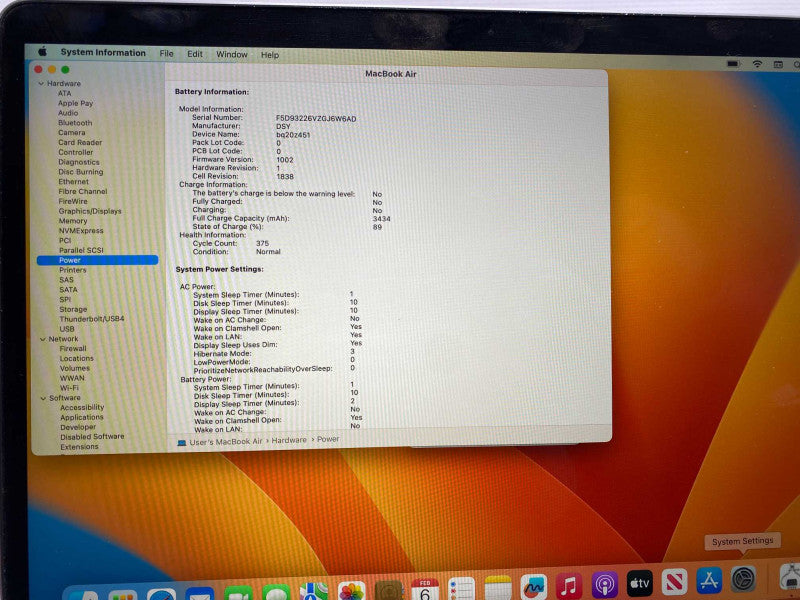Click the Condition value Normal
Image resolution: width=800 pixels, height=600 pixels.
click(x=268, y=252)
